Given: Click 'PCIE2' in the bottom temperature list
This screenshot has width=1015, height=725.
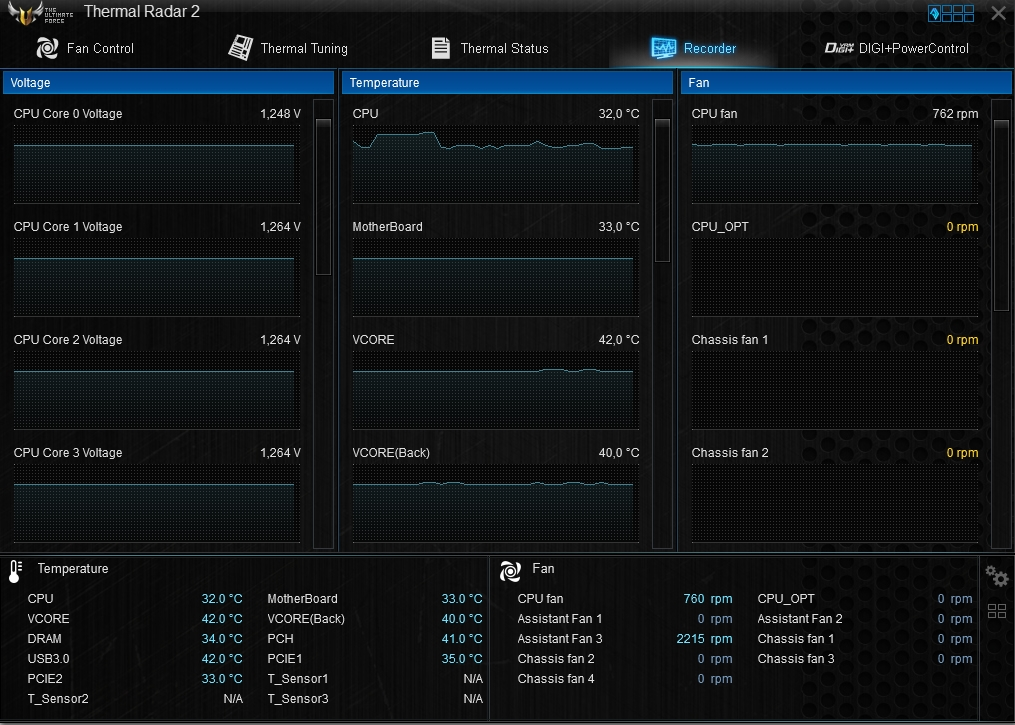Looking at the screenshot, I should 45,679.
